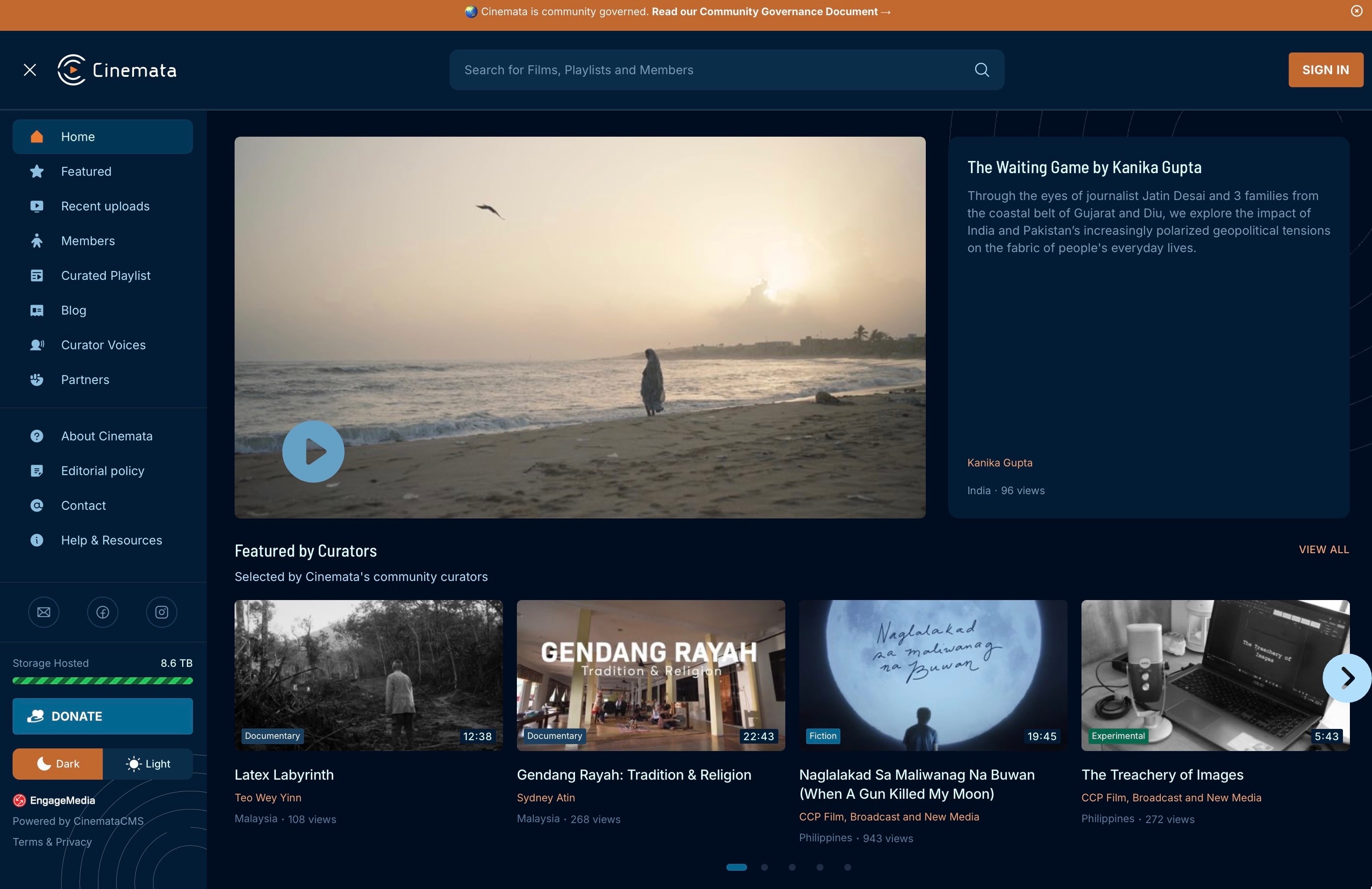Open Help & Resources menu item
The height and width of the screenshot is (889, 1372).
click(103, 540)
